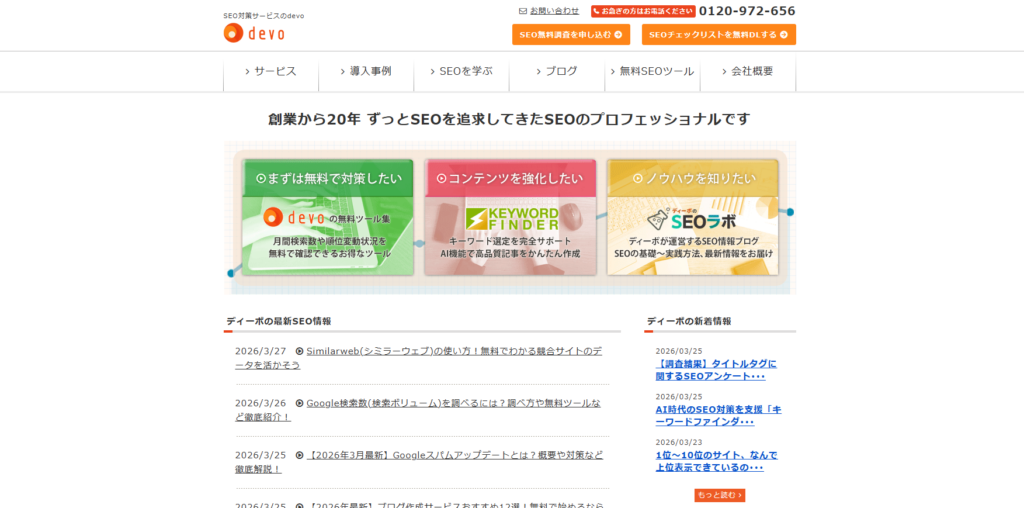Viewport: 1024px width, 508px height.
Task: Select the まずは無料で対策したい banner card
Action: tap(328, 217)
